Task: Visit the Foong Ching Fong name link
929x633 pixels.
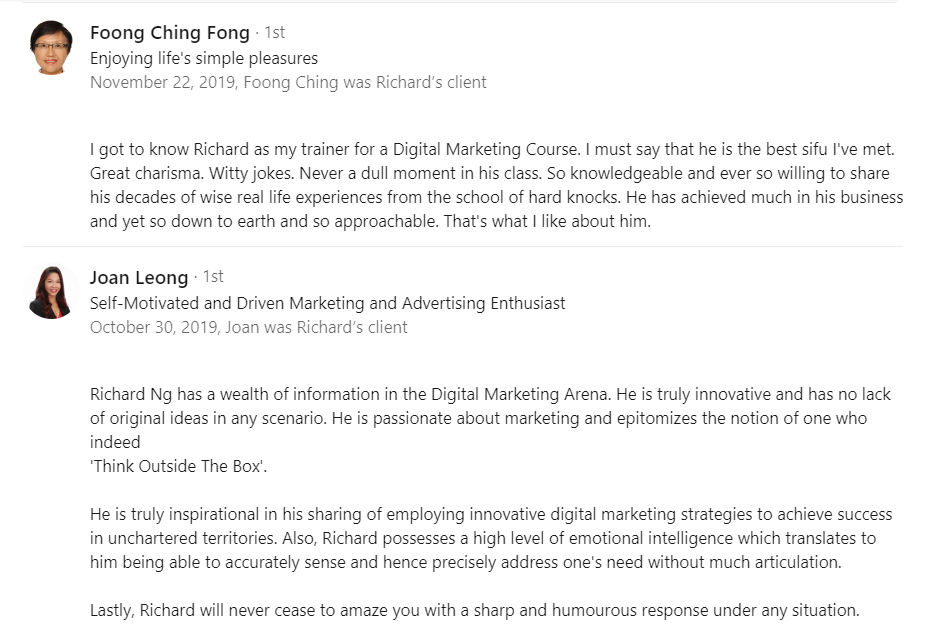Action: (169, 33)
